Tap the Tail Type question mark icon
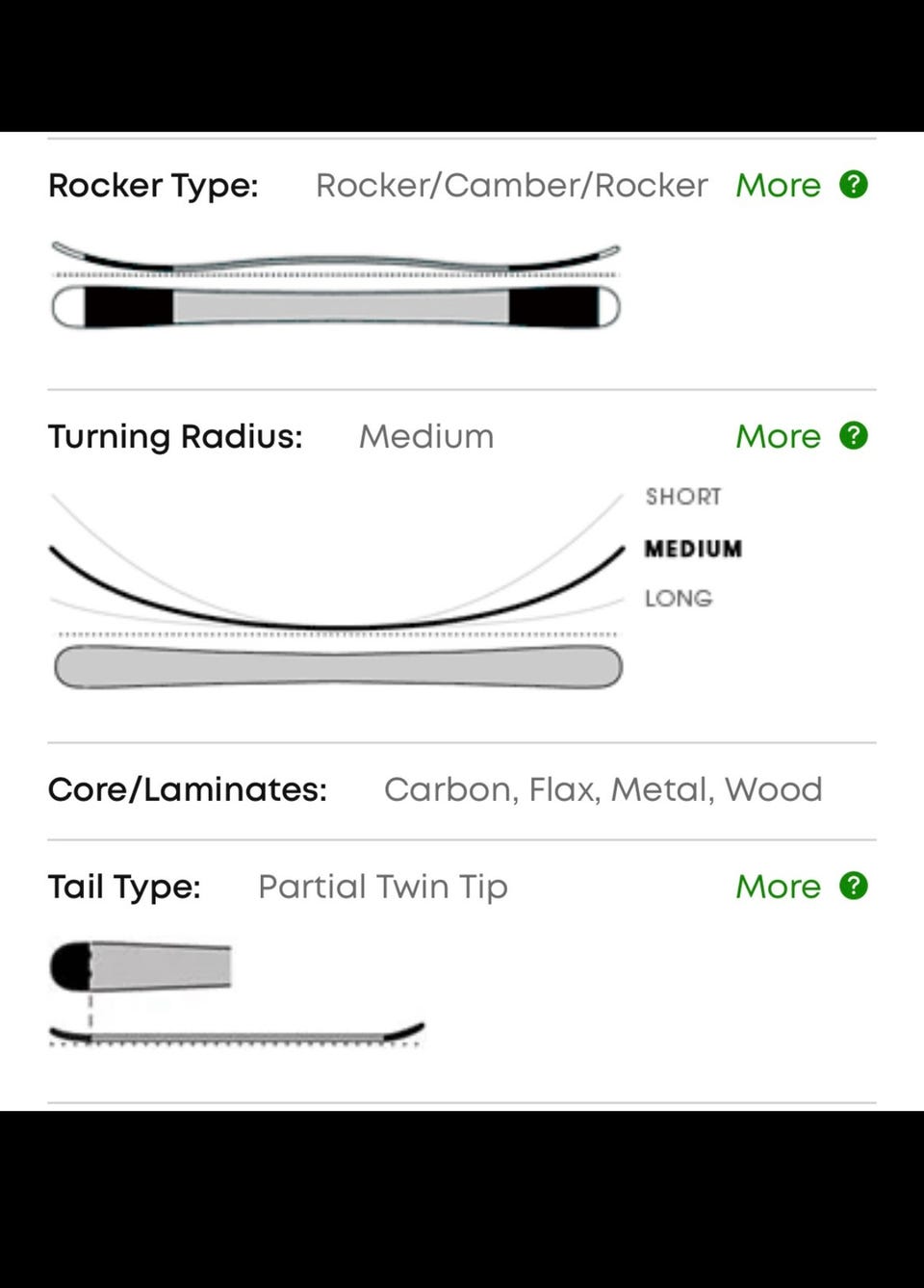 853,886
